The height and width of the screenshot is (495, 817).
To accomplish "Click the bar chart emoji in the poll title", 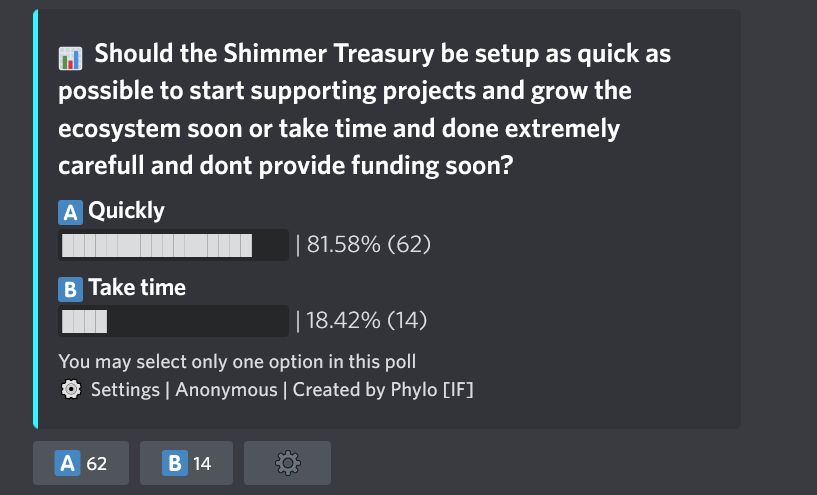I will pyautogui.click(x=70, y=58).
